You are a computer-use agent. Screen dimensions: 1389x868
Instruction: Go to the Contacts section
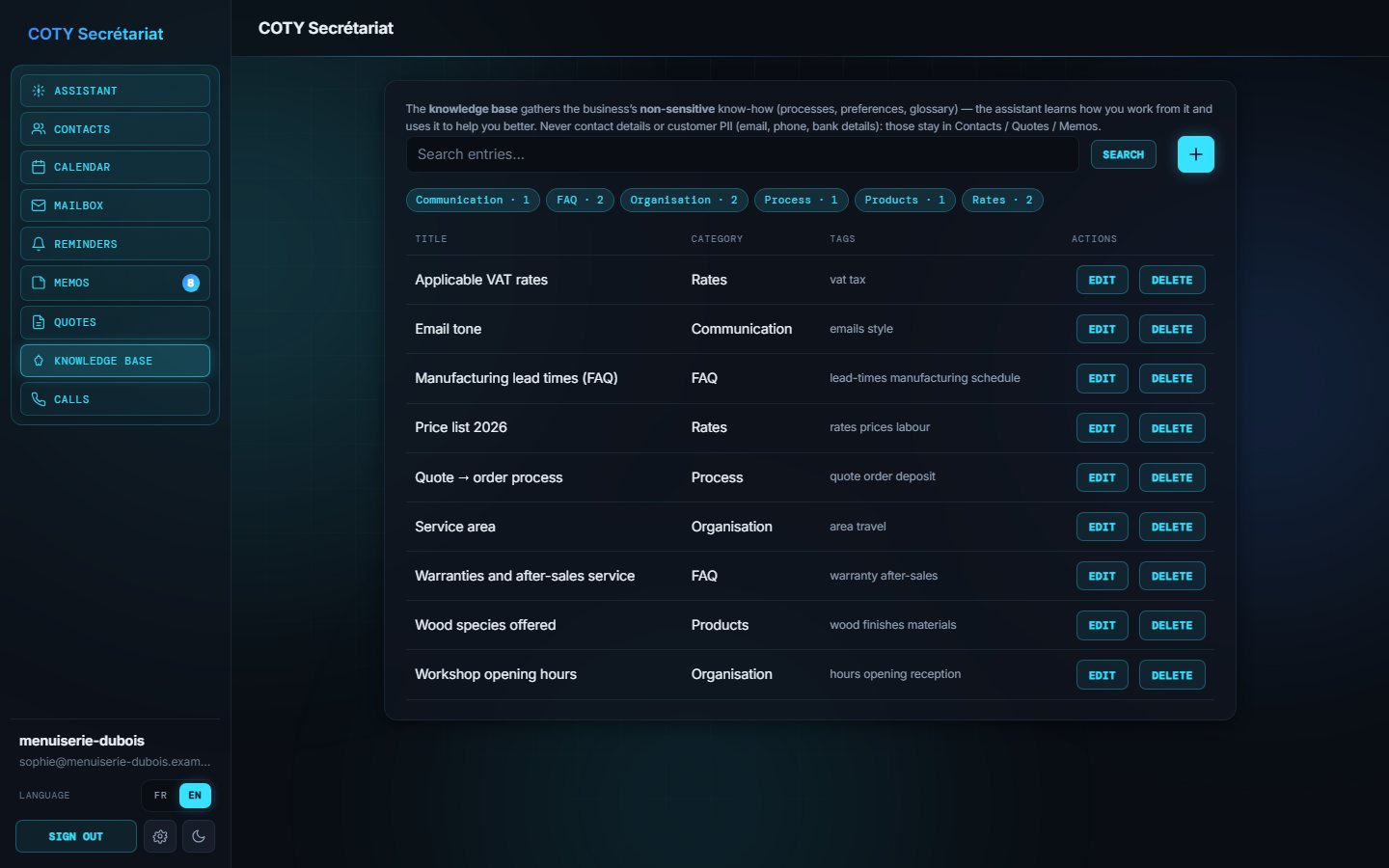click(x=115, y=129)
